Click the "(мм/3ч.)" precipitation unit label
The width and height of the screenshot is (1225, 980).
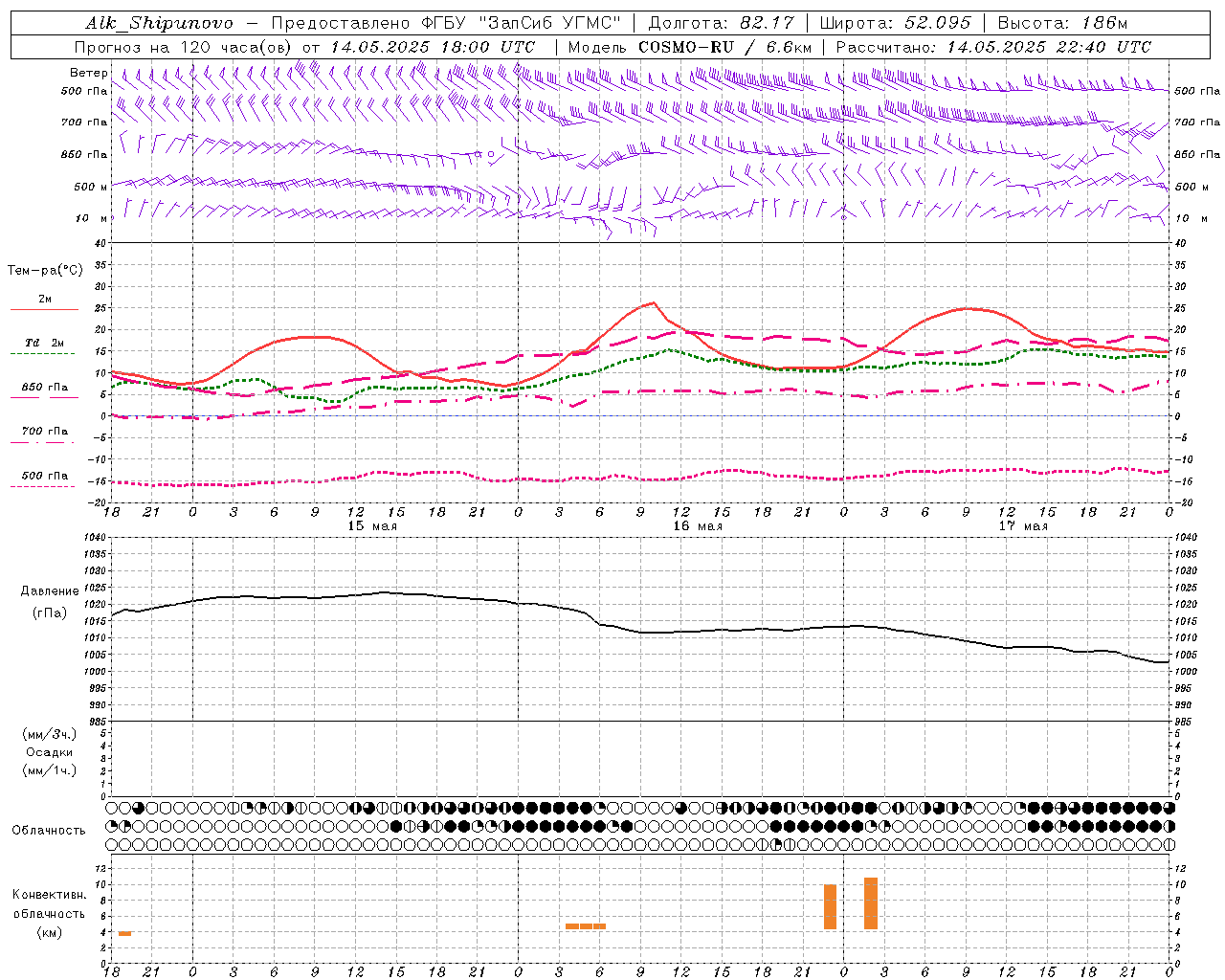tap(50, 734)
